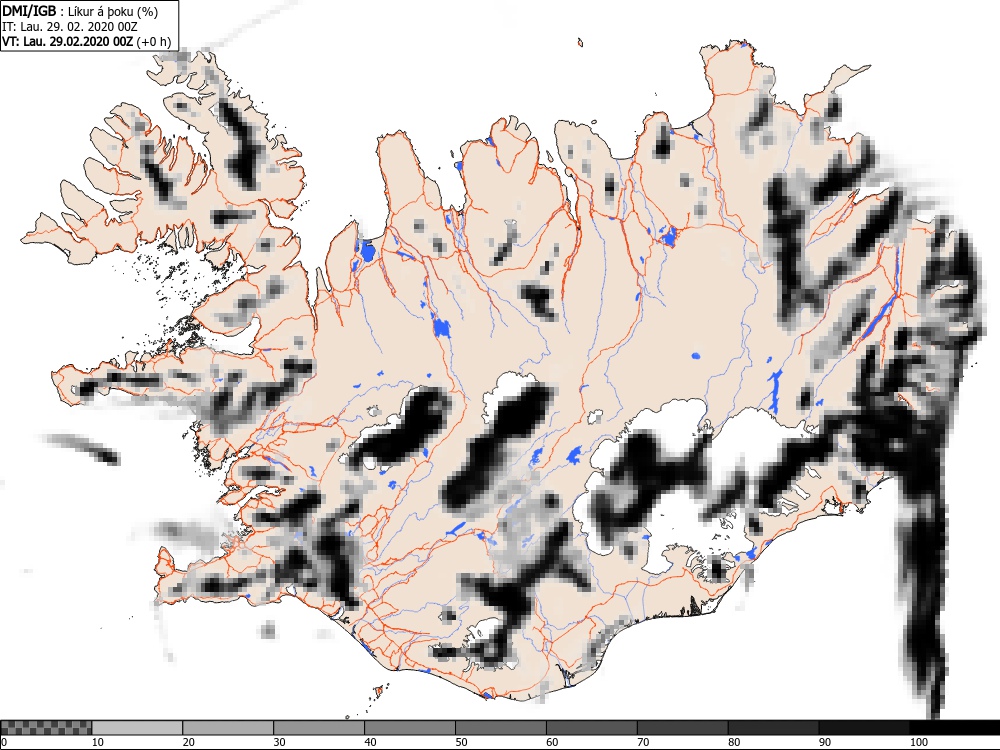Click the legend swatch between 90 and 100
Viewport: 1000px width, 750px height.
point(864,727)
